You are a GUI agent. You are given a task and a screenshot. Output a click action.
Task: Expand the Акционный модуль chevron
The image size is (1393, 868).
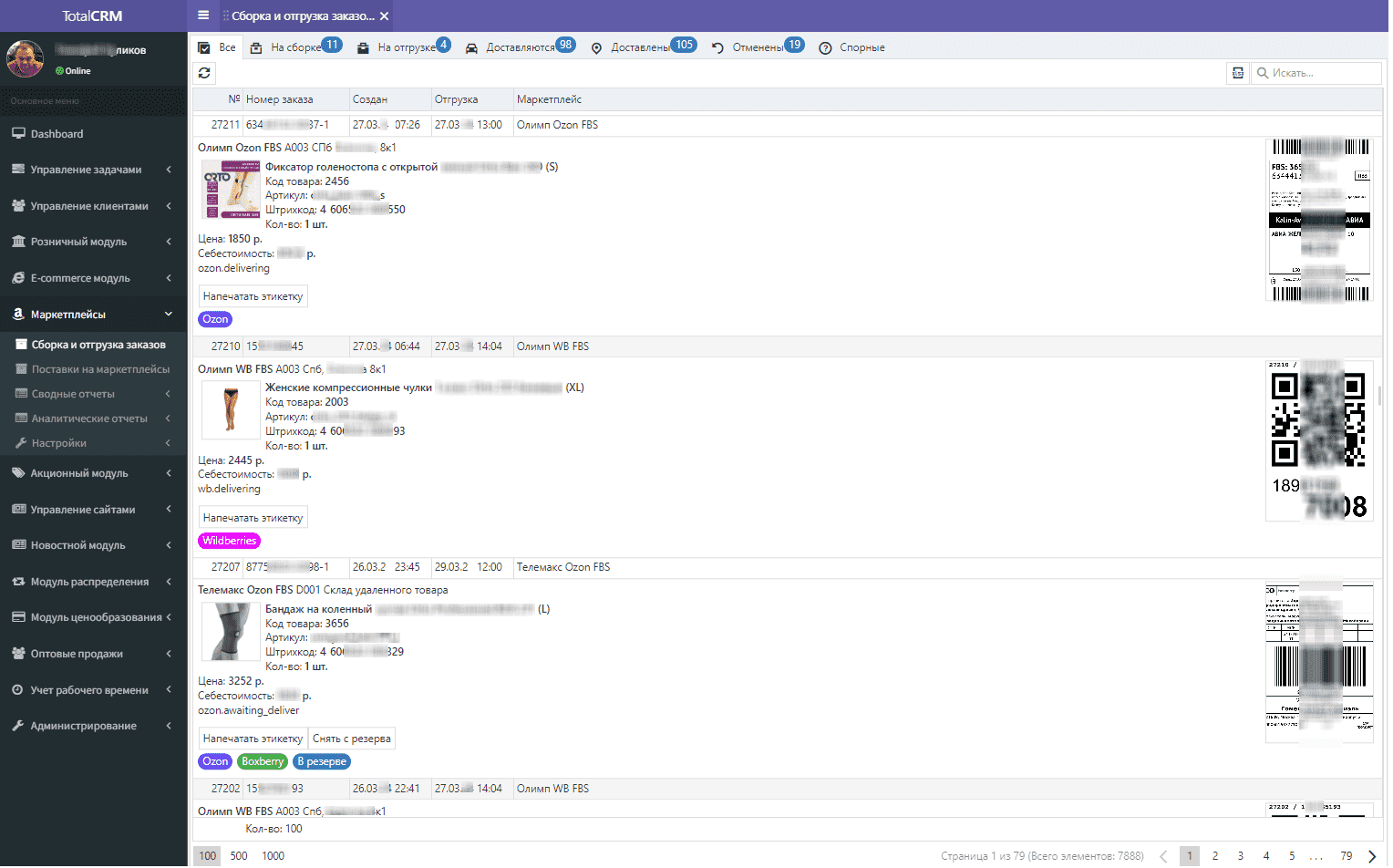point(169,473)
